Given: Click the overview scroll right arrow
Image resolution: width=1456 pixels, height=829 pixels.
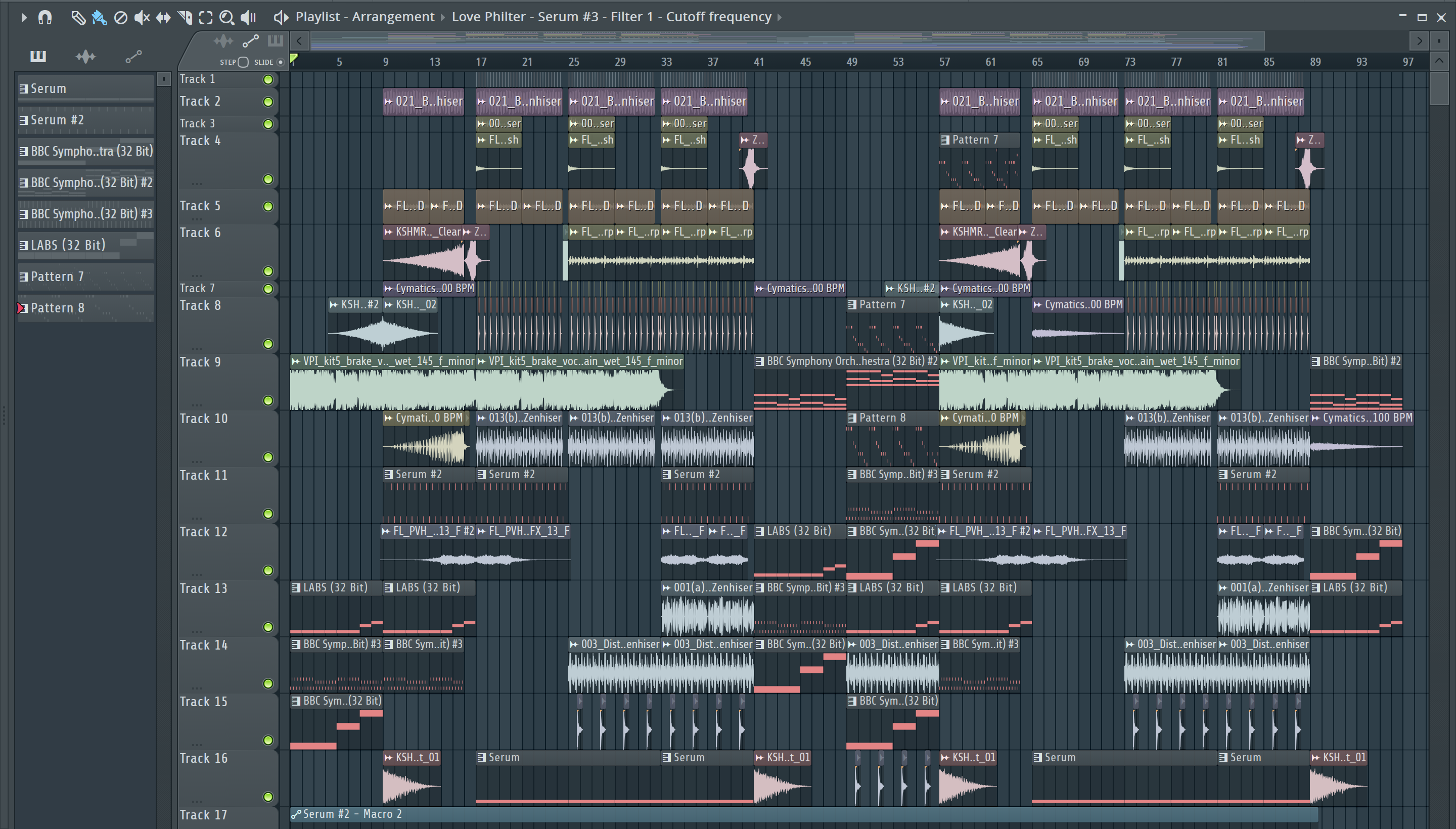Looking at the screenshot, I should [1420, 41].
